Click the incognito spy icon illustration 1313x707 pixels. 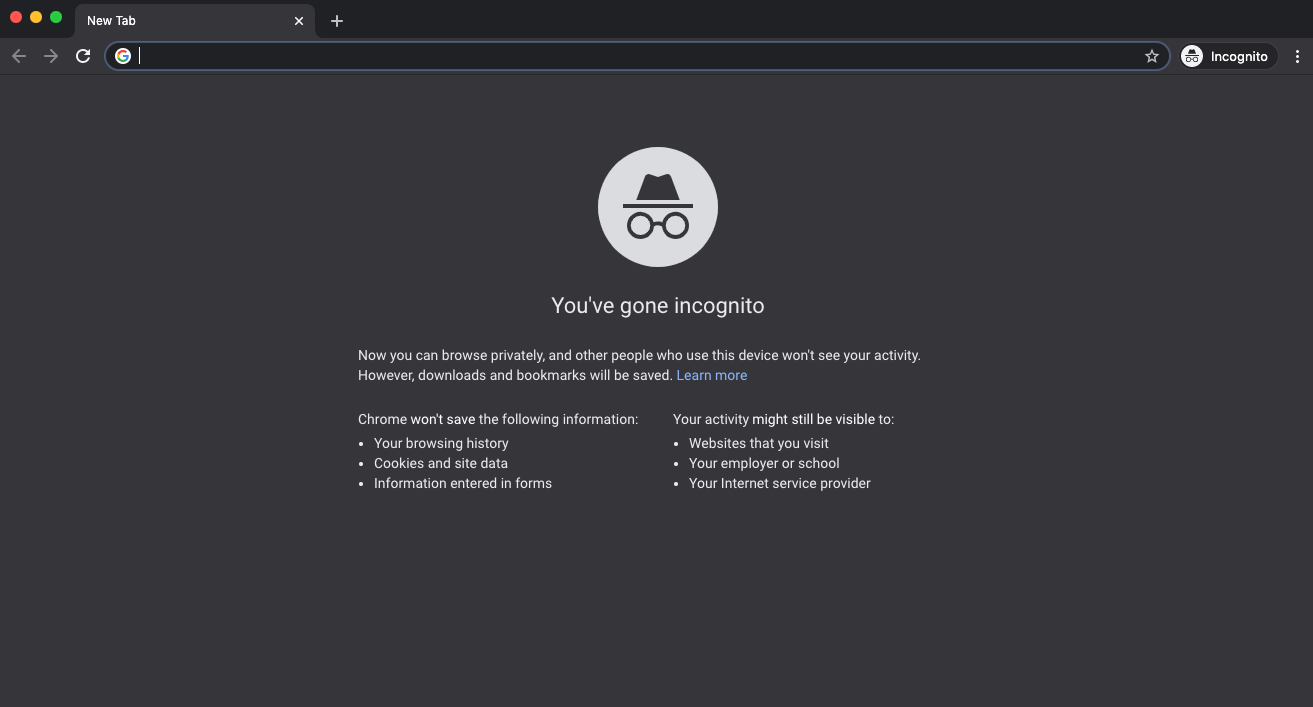[657, 206]
